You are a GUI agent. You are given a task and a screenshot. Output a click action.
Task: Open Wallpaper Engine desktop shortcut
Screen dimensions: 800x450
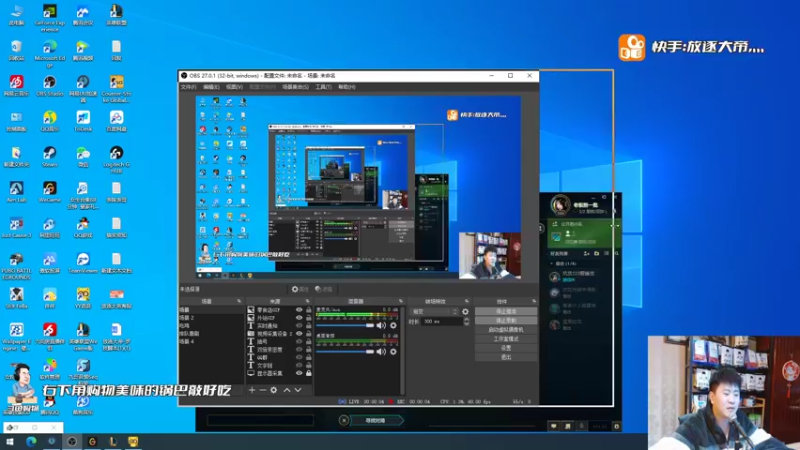pos(16,337)
